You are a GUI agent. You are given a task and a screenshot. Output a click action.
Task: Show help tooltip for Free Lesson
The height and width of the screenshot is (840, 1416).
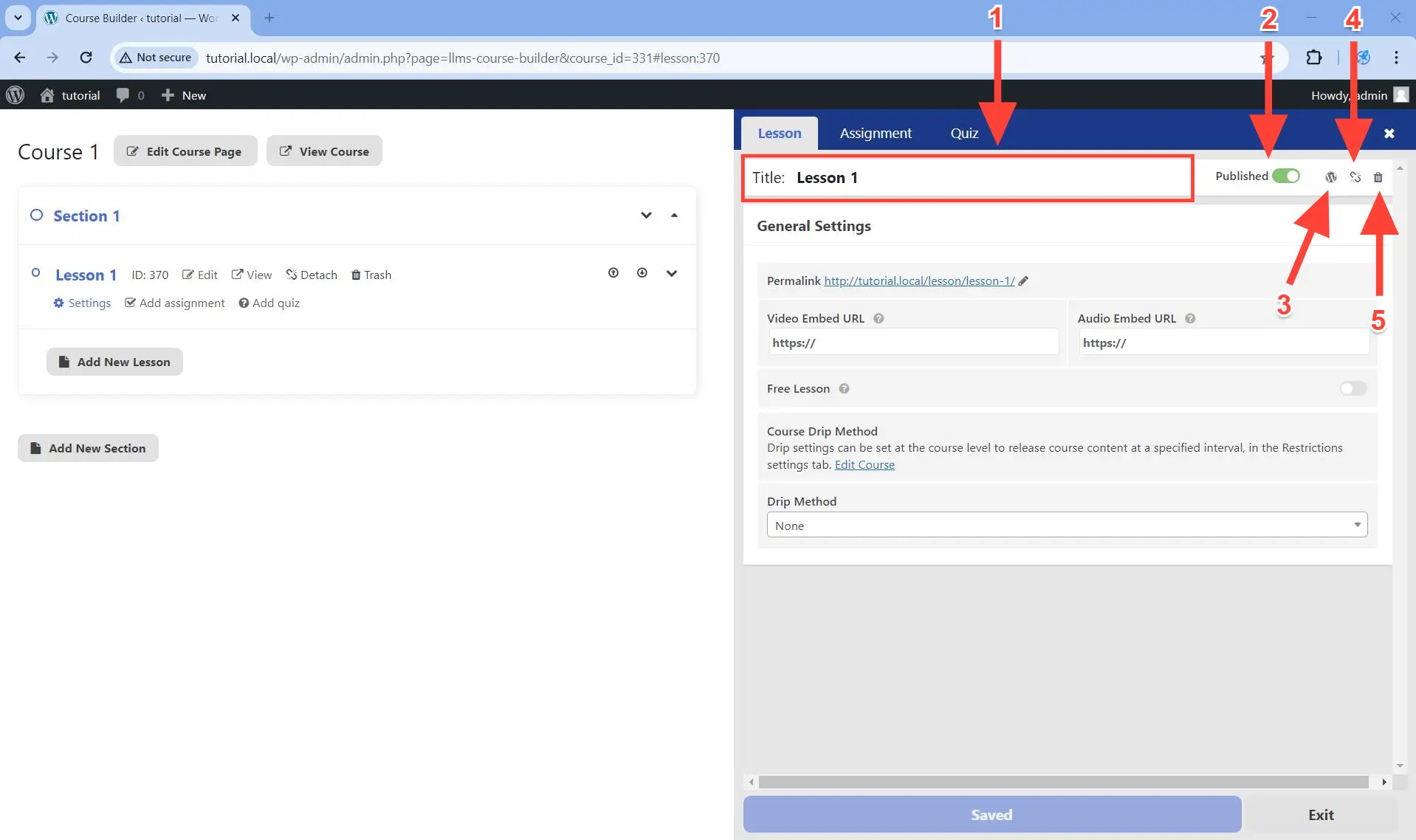coord(844,388)
